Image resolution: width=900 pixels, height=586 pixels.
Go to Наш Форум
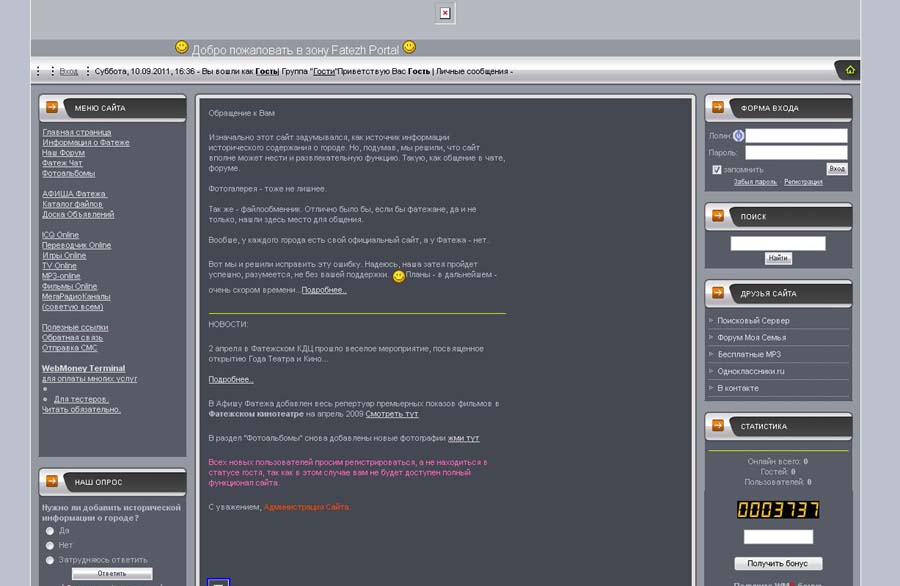63,153
